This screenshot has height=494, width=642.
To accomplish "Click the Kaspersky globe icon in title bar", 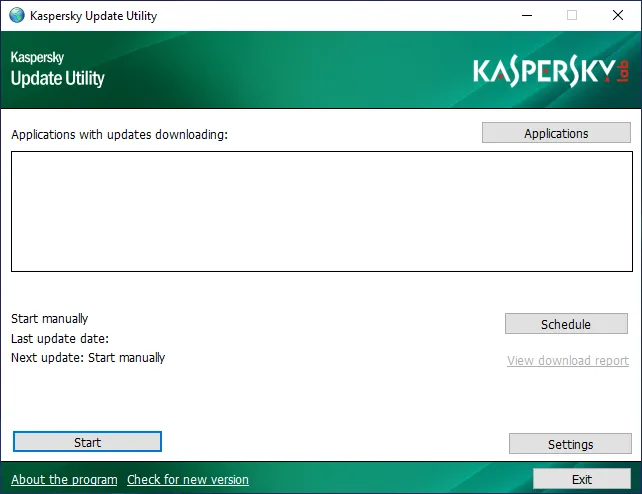I will click(17, 16).
